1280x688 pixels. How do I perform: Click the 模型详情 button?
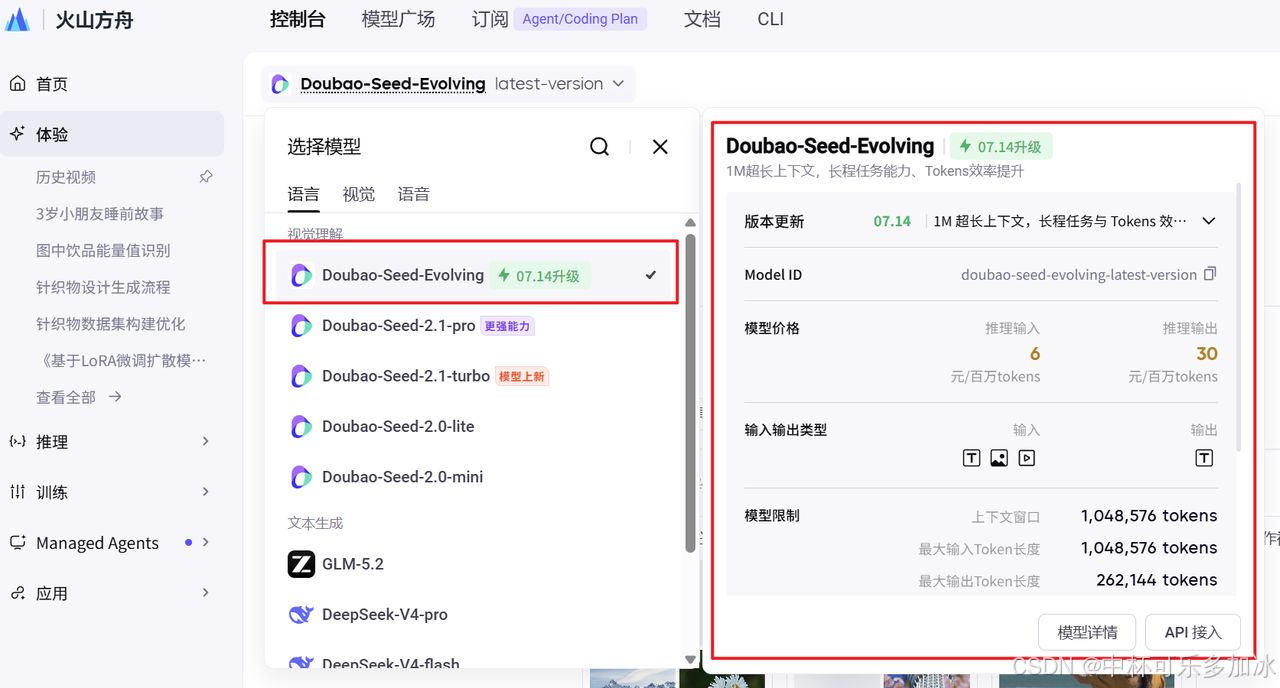[1088, 633]
